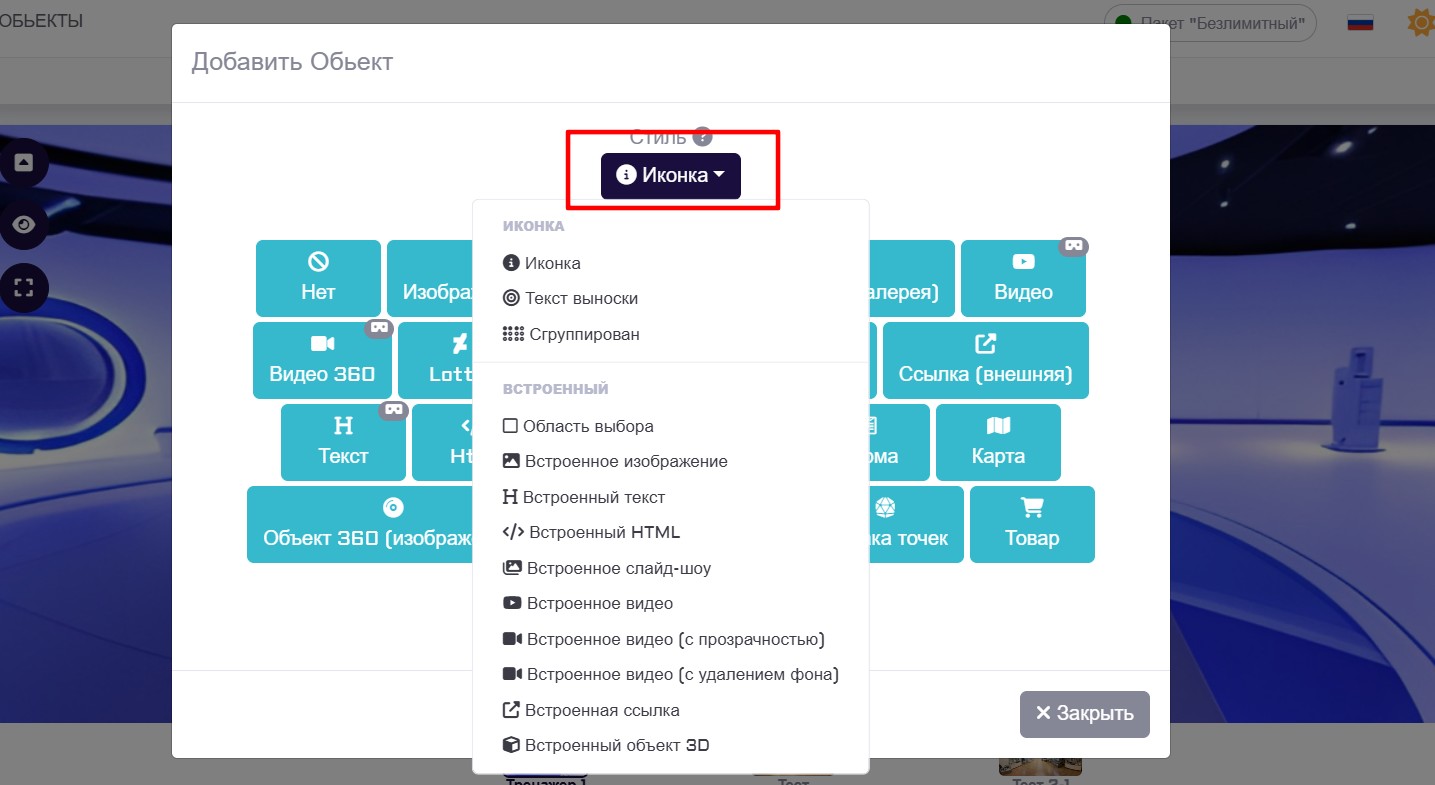This screenshot has height=785, width=1435.
Task: Click the prohibition icon on Нет button
Action: click(318, 262)
